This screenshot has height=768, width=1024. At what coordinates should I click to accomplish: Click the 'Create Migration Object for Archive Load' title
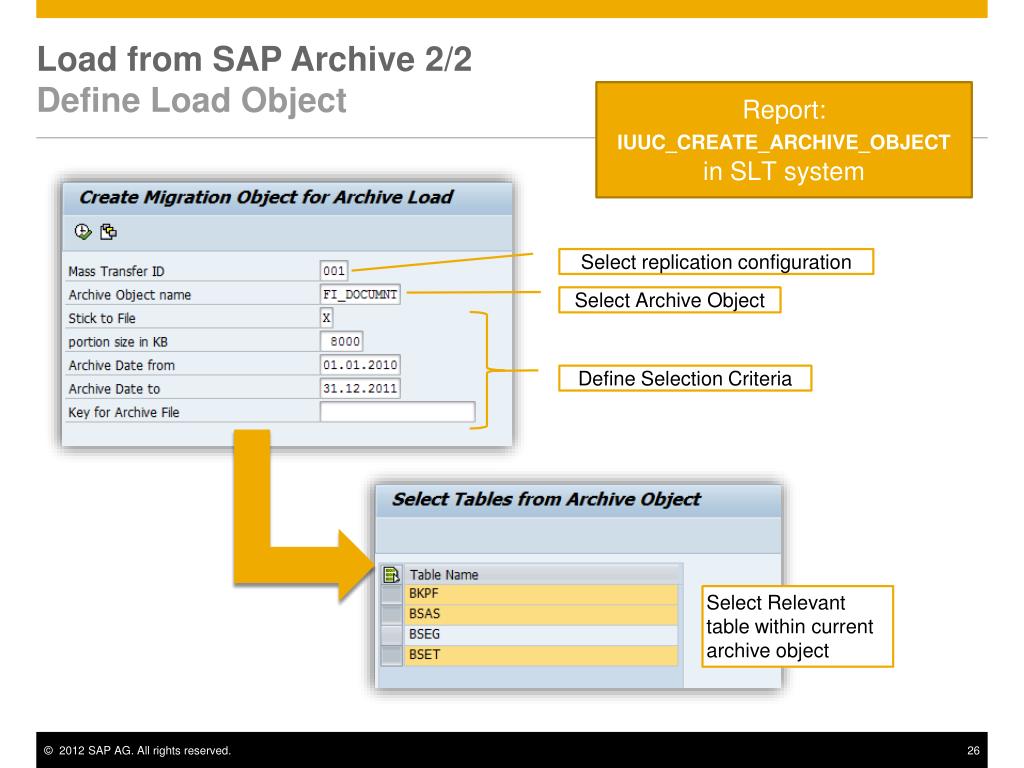click(266, 197)
